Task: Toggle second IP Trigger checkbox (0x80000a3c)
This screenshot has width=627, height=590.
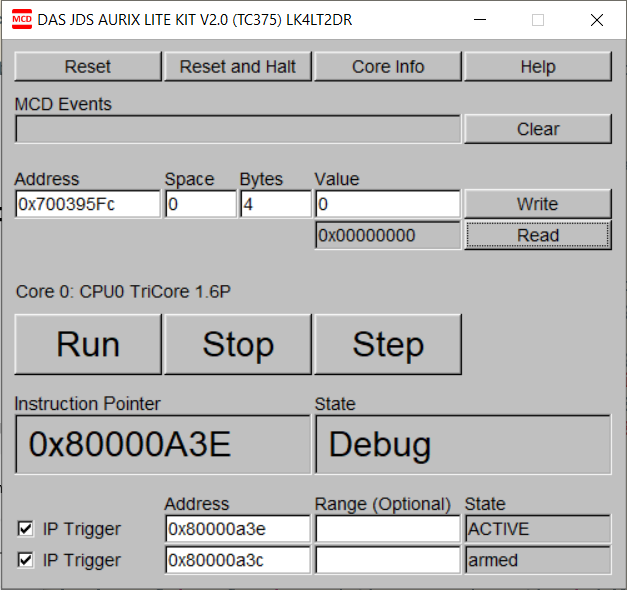Action: (26, 560)
